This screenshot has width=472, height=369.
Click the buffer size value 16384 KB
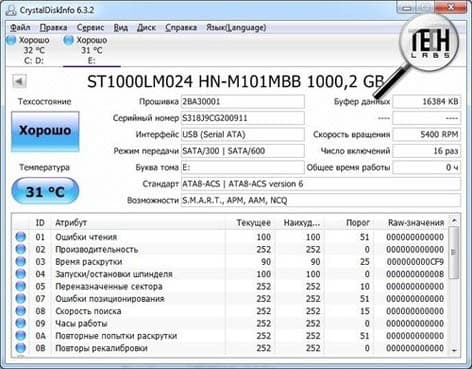point(427,102)
